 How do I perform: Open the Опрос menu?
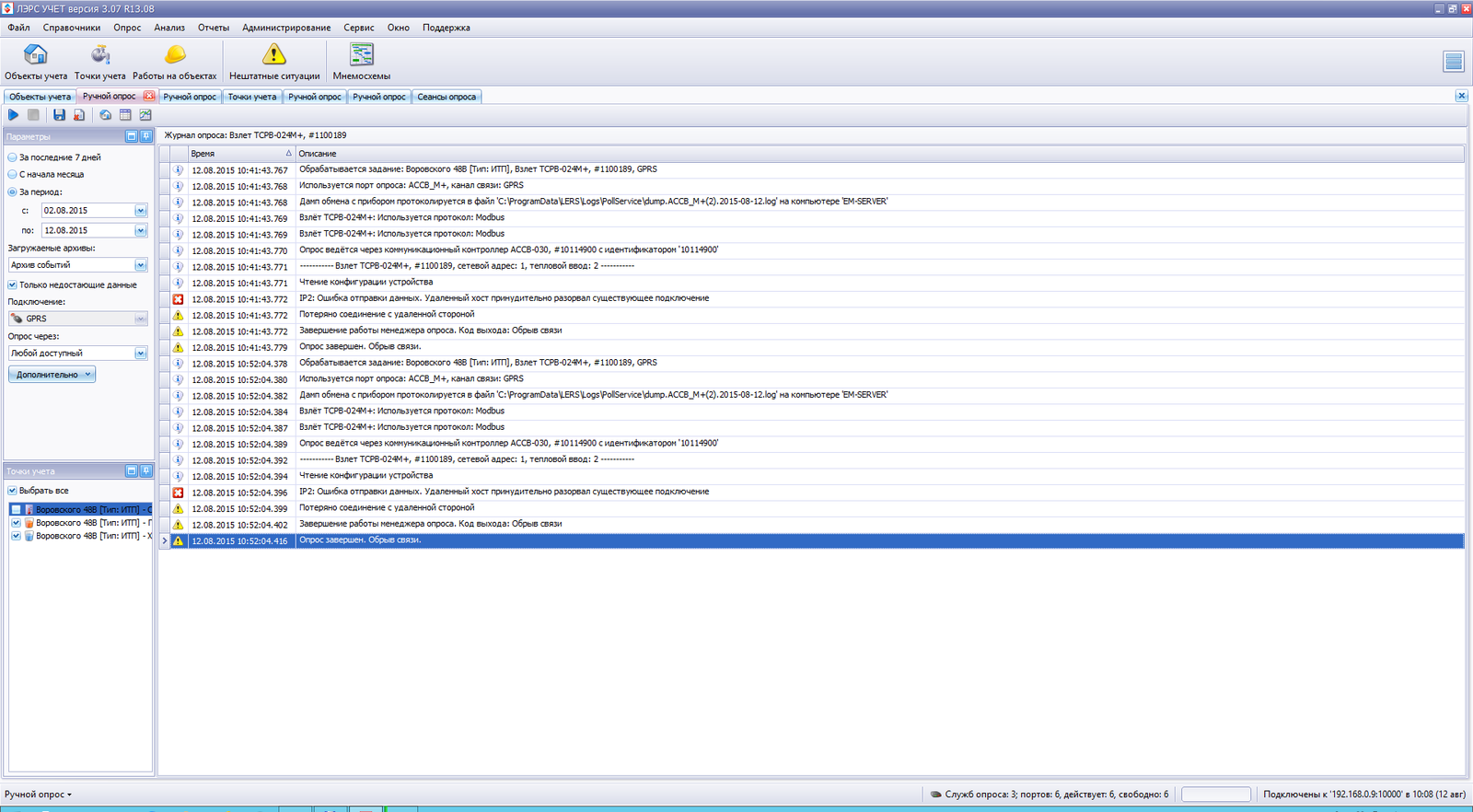(x=127, y=28)
